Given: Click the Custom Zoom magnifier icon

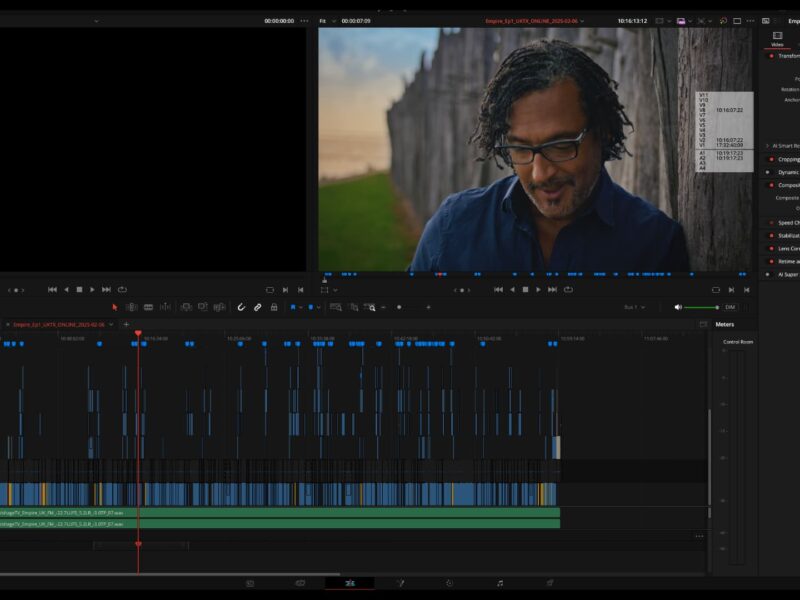Looking at the screenshot, I should coord(370,307).
